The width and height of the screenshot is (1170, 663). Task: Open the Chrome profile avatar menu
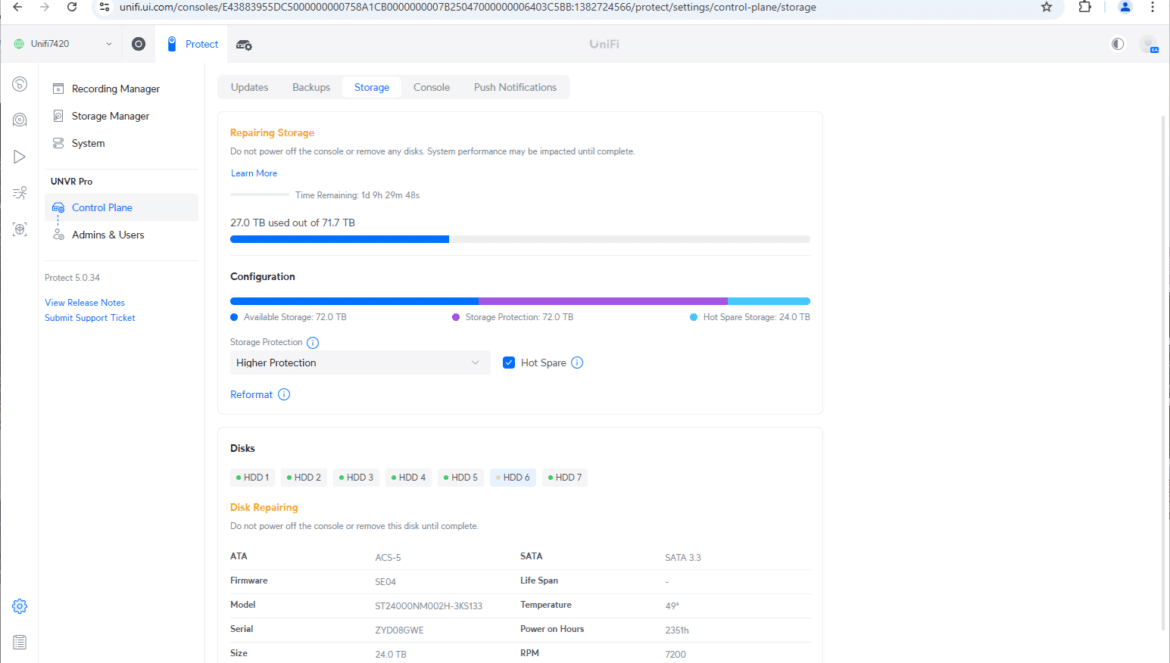1124,7
